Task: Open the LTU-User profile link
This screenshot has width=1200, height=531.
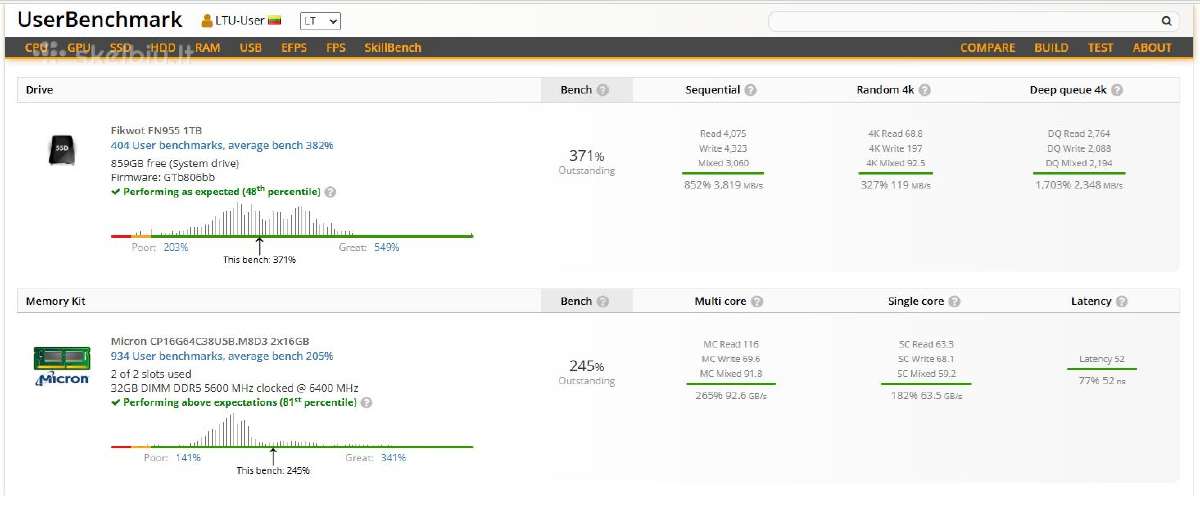Action: click(239, 21)
